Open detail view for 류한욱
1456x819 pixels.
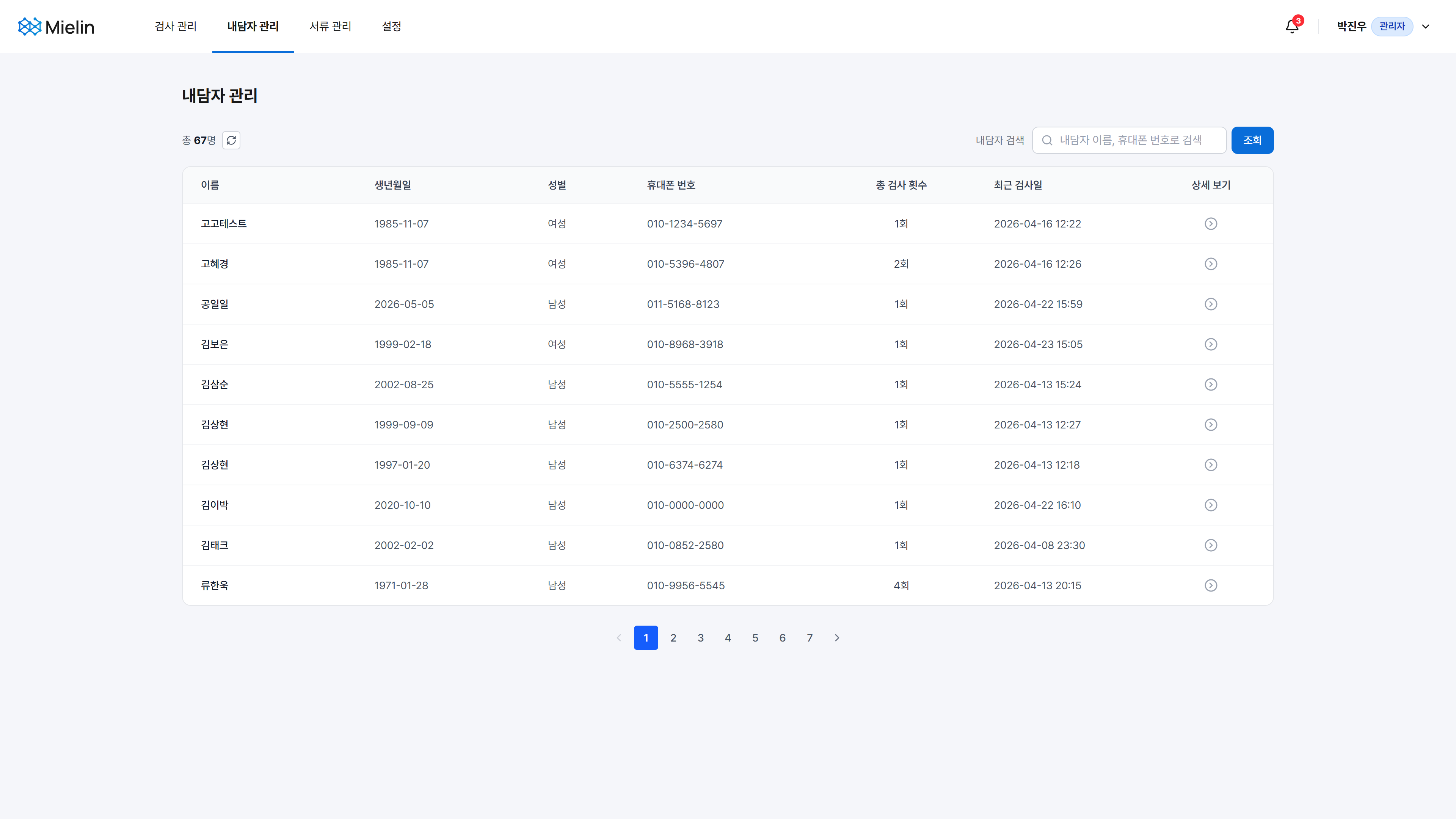(1211, 585)
